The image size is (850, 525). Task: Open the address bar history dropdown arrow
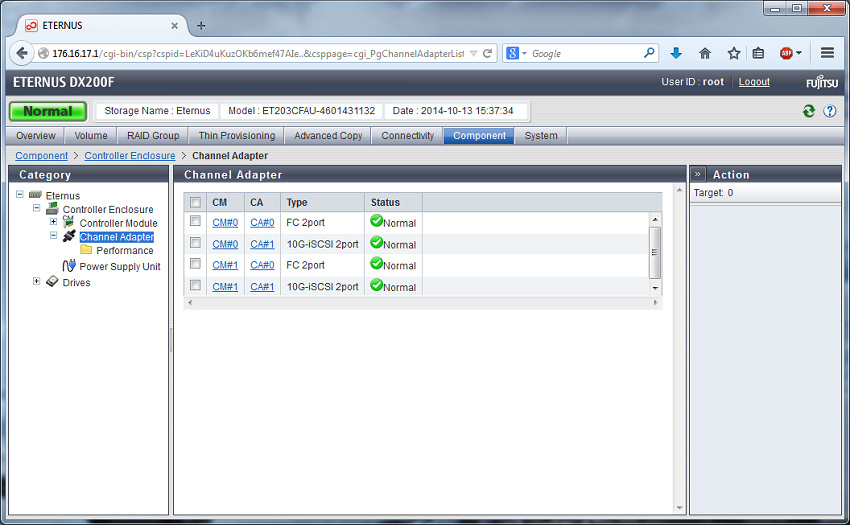point(473,53)
